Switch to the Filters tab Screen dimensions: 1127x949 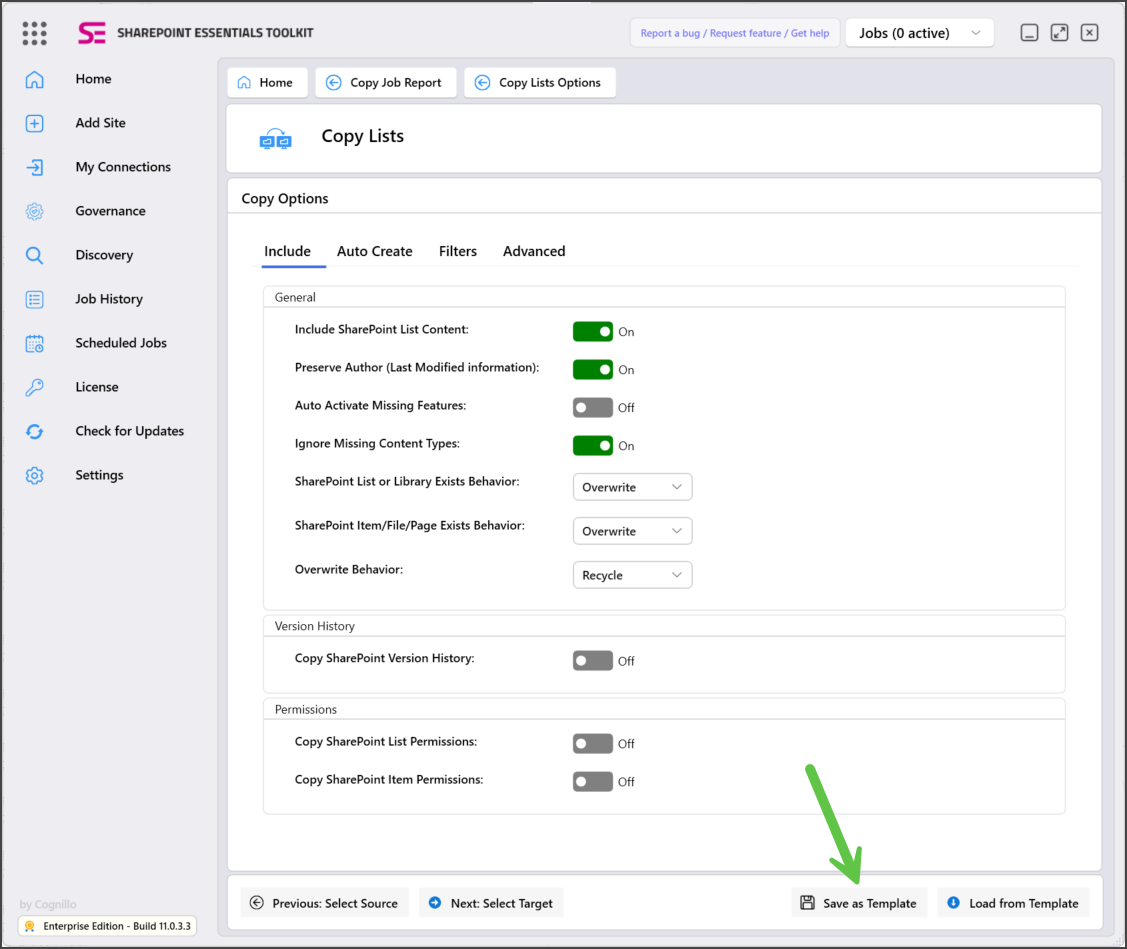pos(458,251)
